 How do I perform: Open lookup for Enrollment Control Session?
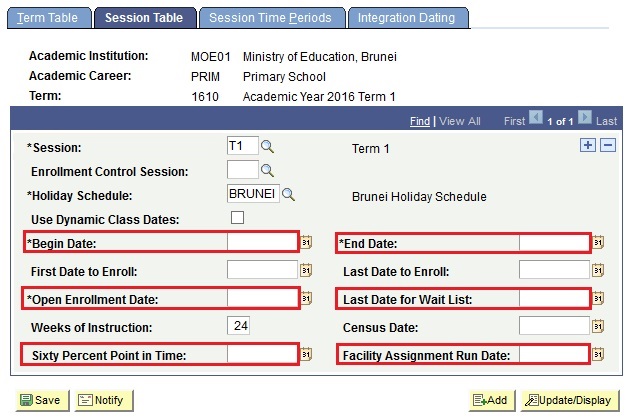click(x=267, y=171)
